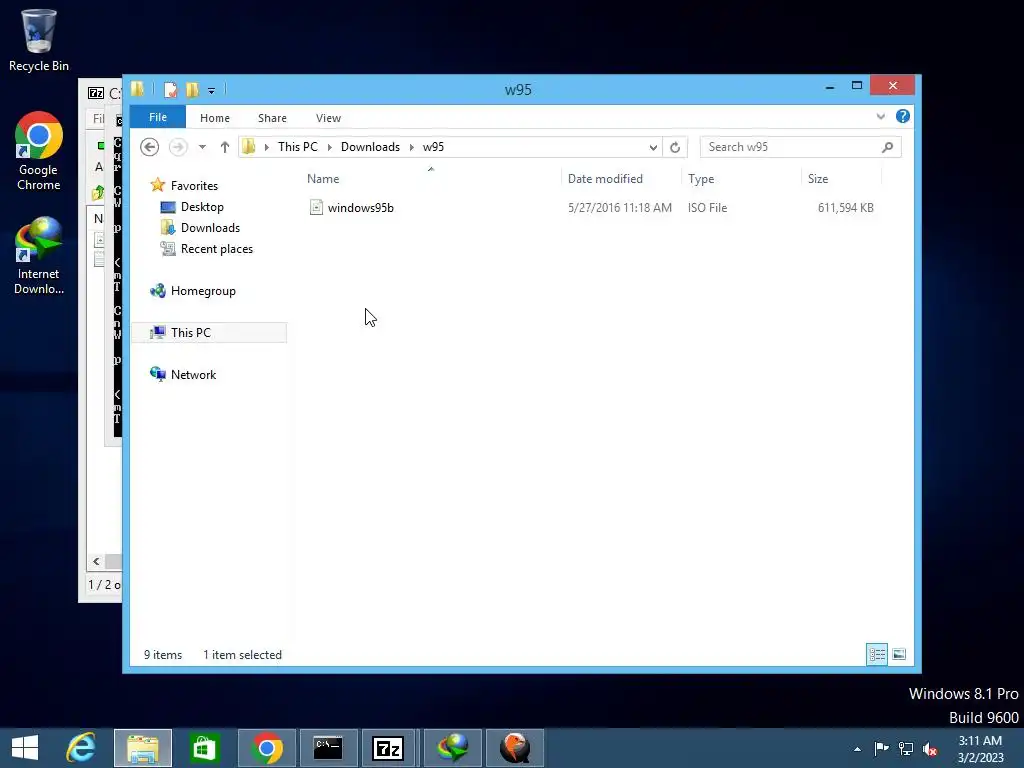This screenshot has width=1024, height=768.
Task: Click the folder icon in the Explorer title bar
Action: 137,89
